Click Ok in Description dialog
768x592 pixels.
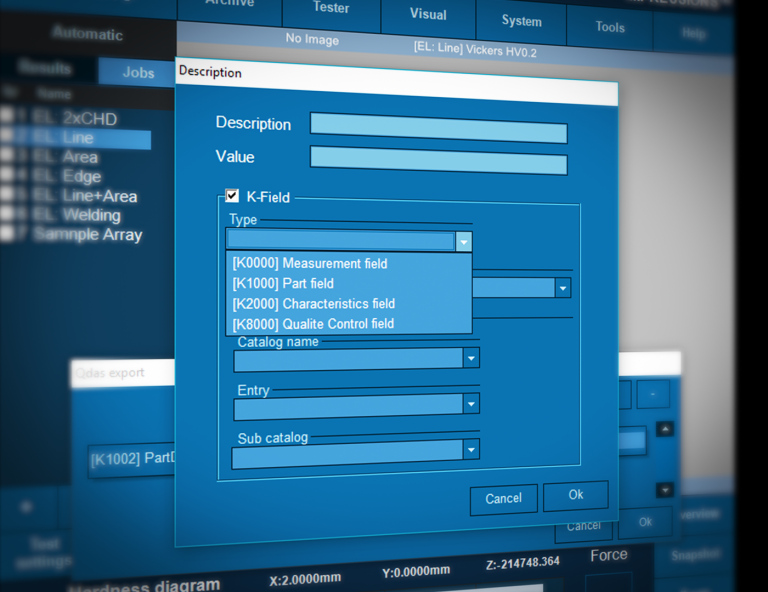(x=576, y=495)
